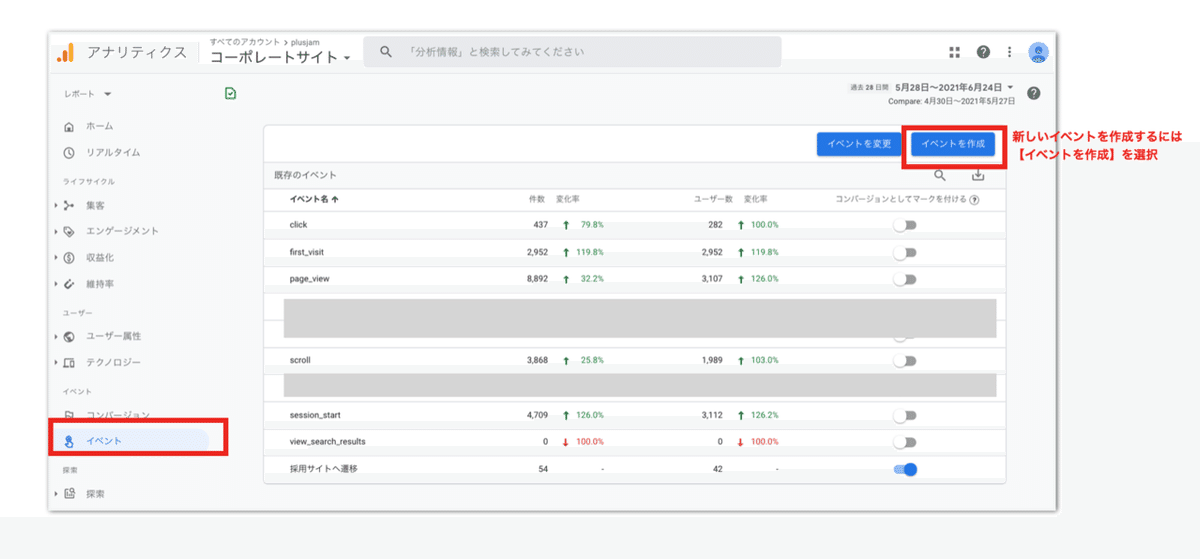Screen dimensions: 1200x559
Task: Expand the テクノロジー section arrow
Action: click(x=56, y=362)
